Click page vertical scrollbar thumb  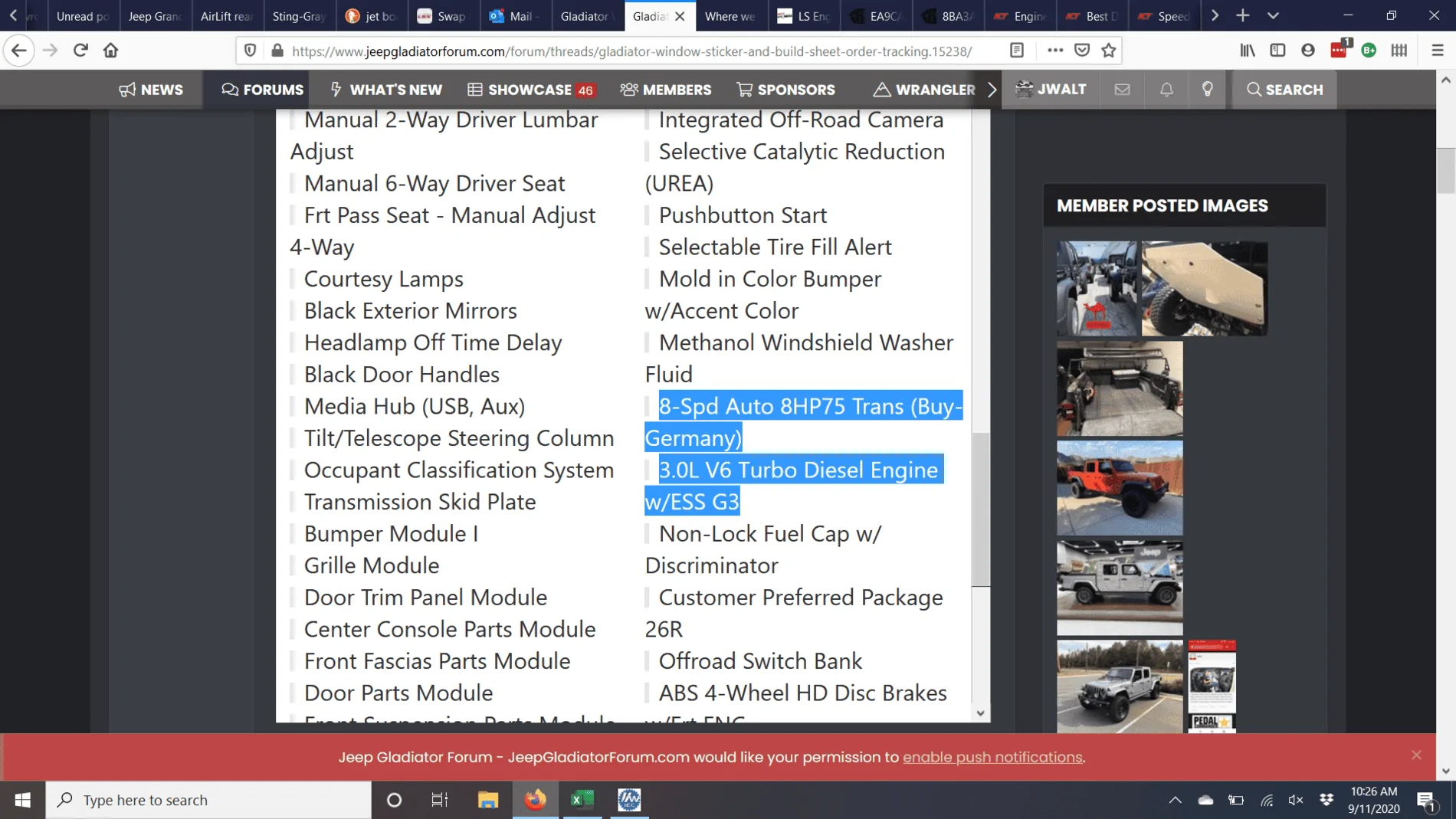[x=1445, y=170]
